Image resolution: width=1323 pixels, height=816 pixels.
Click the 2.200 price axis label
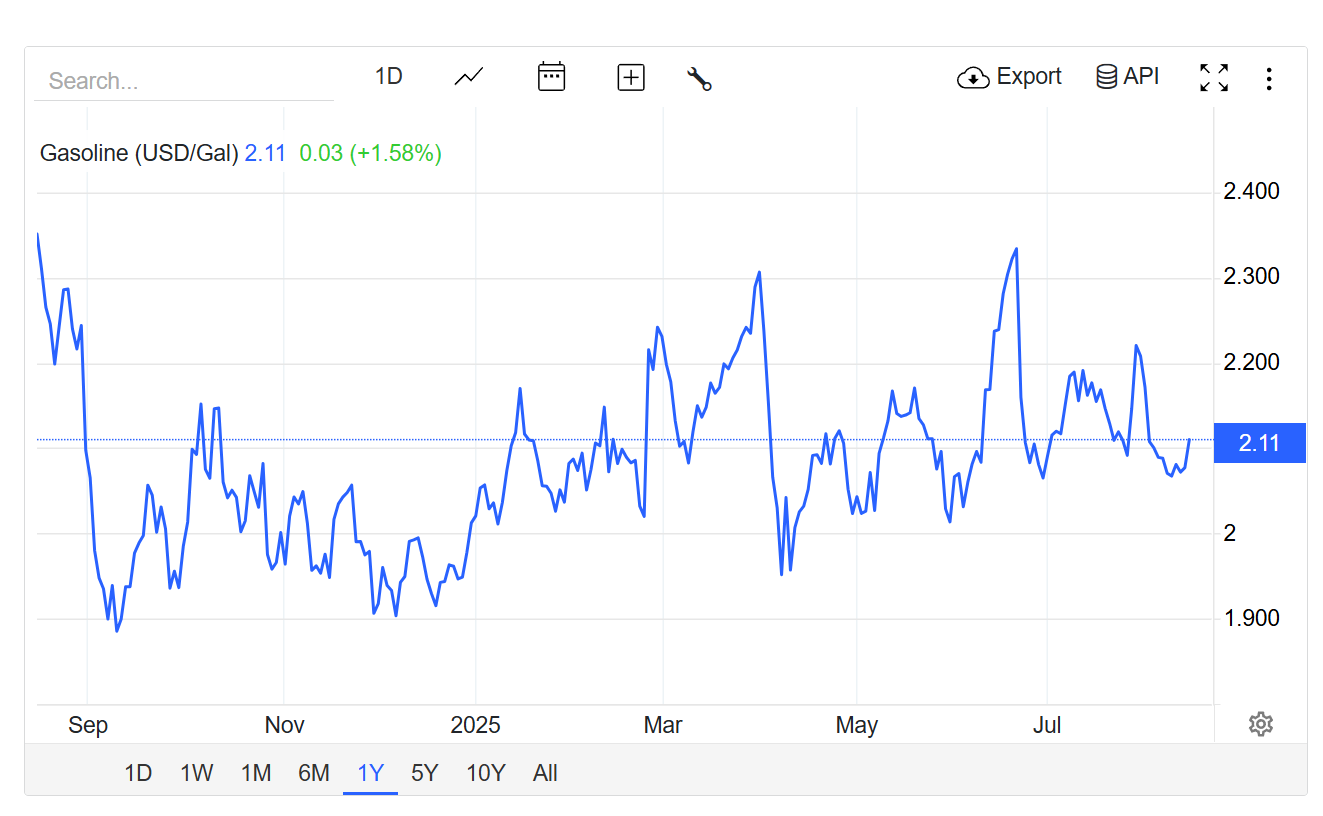coord(1251,362)
